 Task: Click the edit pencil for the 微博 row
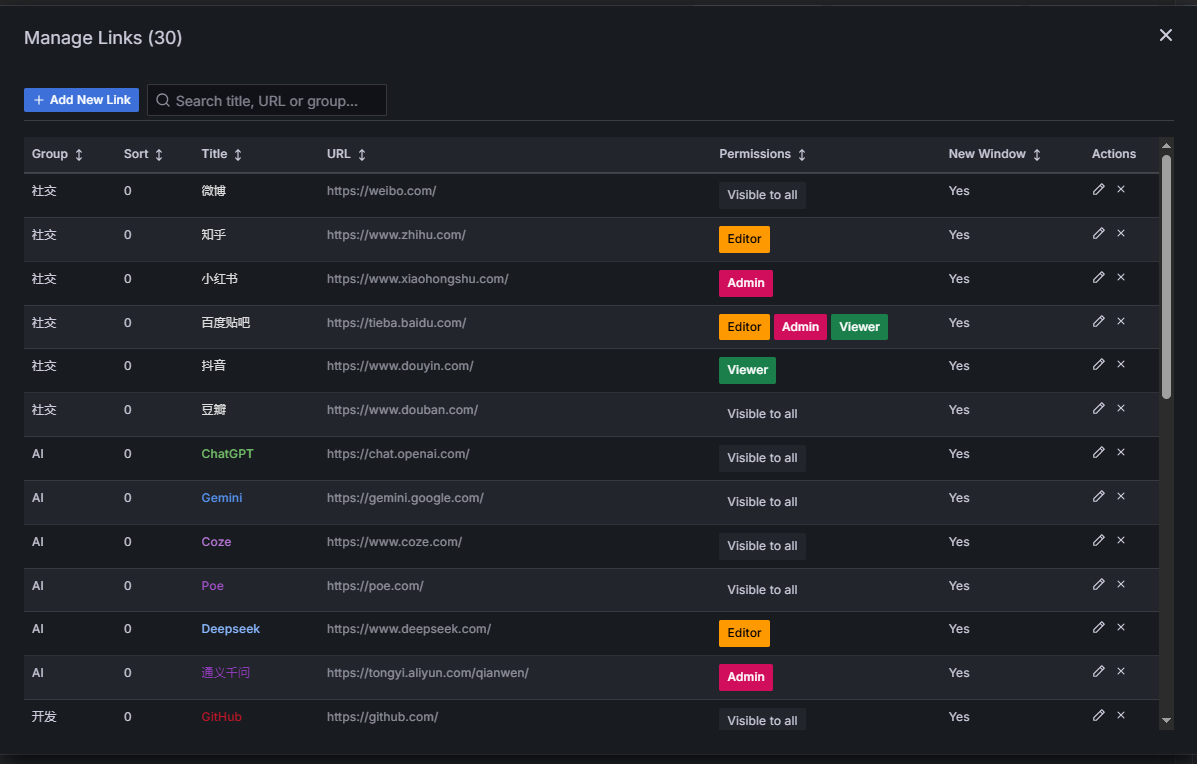[1098, 189]
